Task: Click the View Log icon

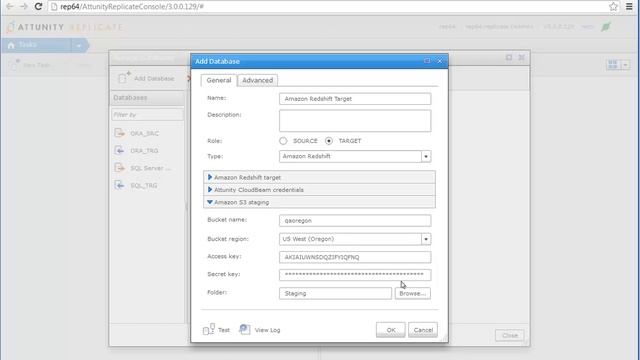Action: 244,329
